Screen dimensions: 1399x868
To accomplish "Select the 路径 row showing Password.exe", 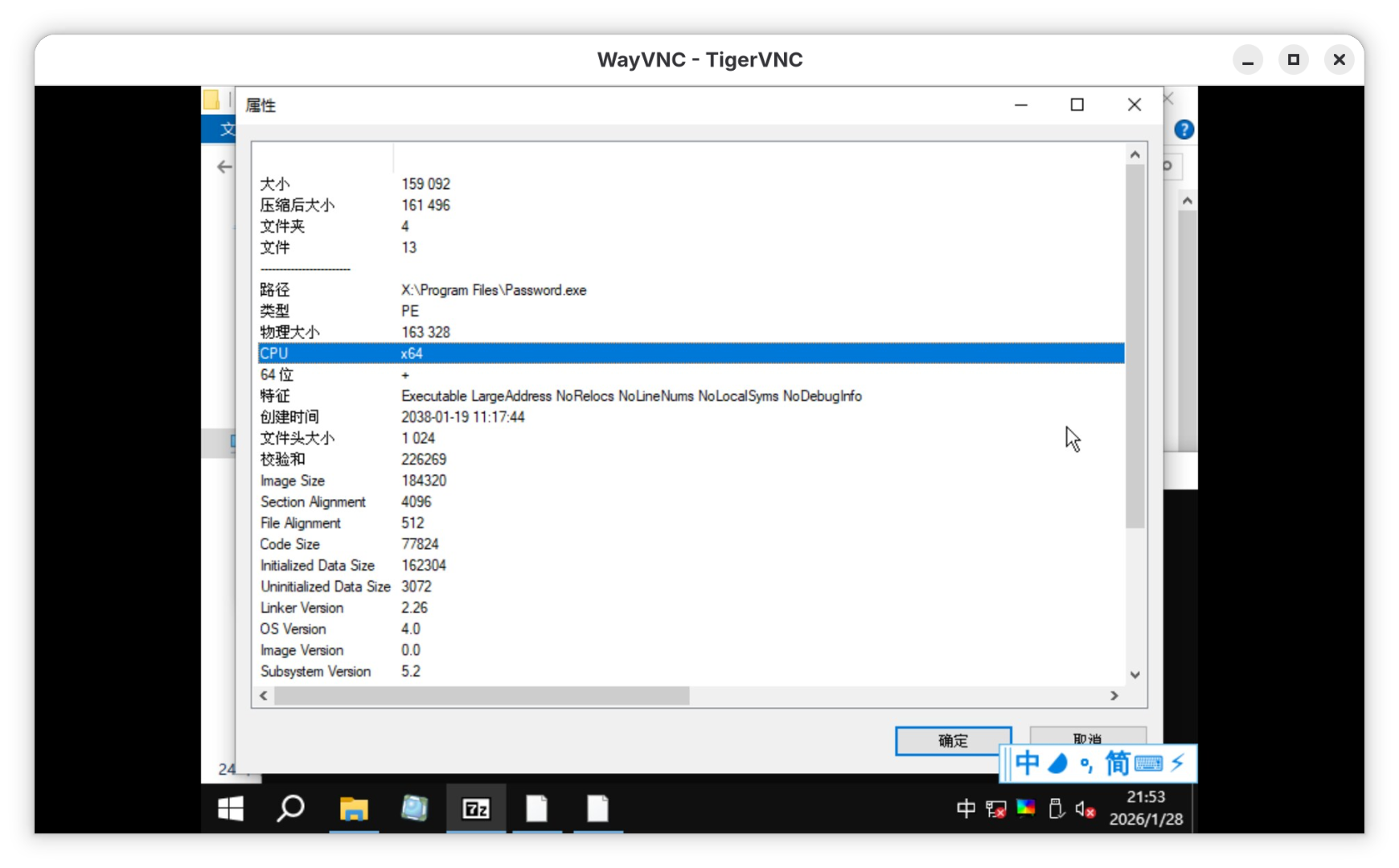I will point(493,290).
